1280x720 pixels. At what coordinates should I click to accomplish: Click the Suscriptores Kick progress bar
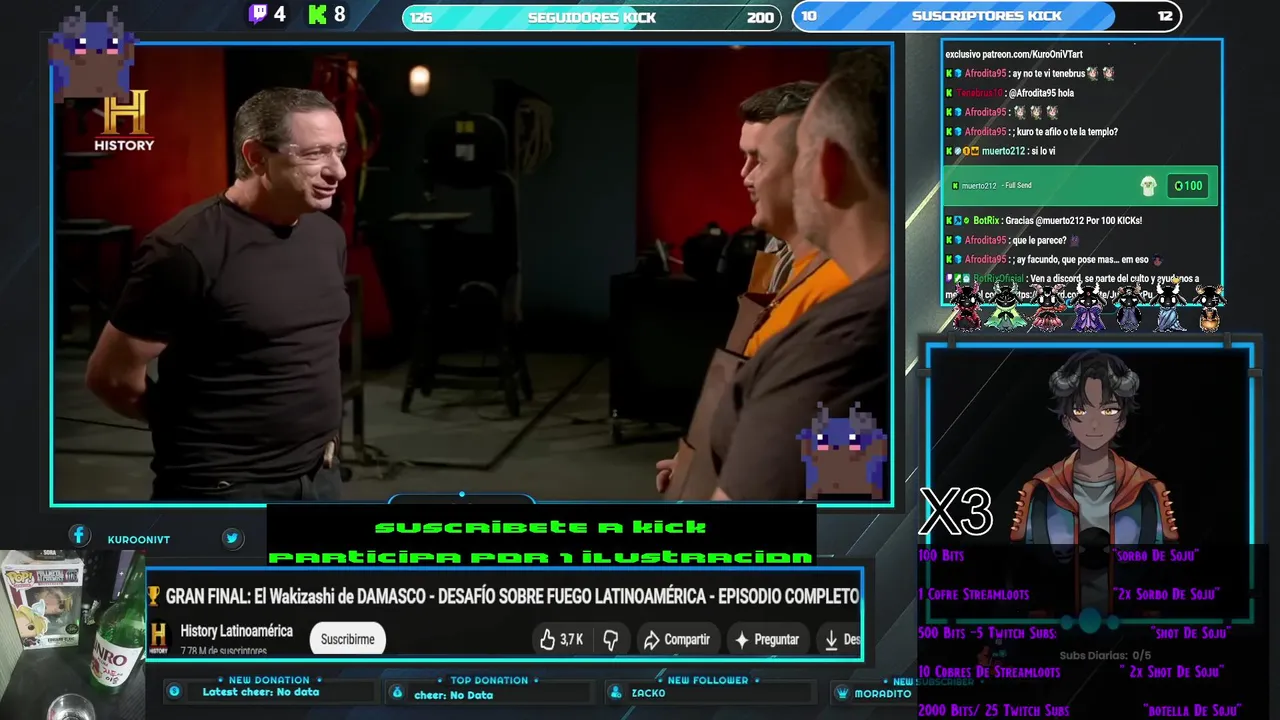986,16
